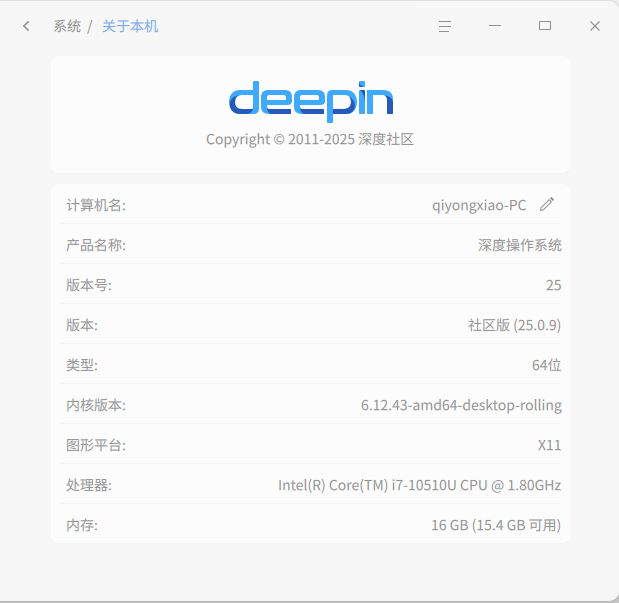Navigate to 系统 breadcrumb
Viewport: 619px width, 603px height.
coord(67,26)
